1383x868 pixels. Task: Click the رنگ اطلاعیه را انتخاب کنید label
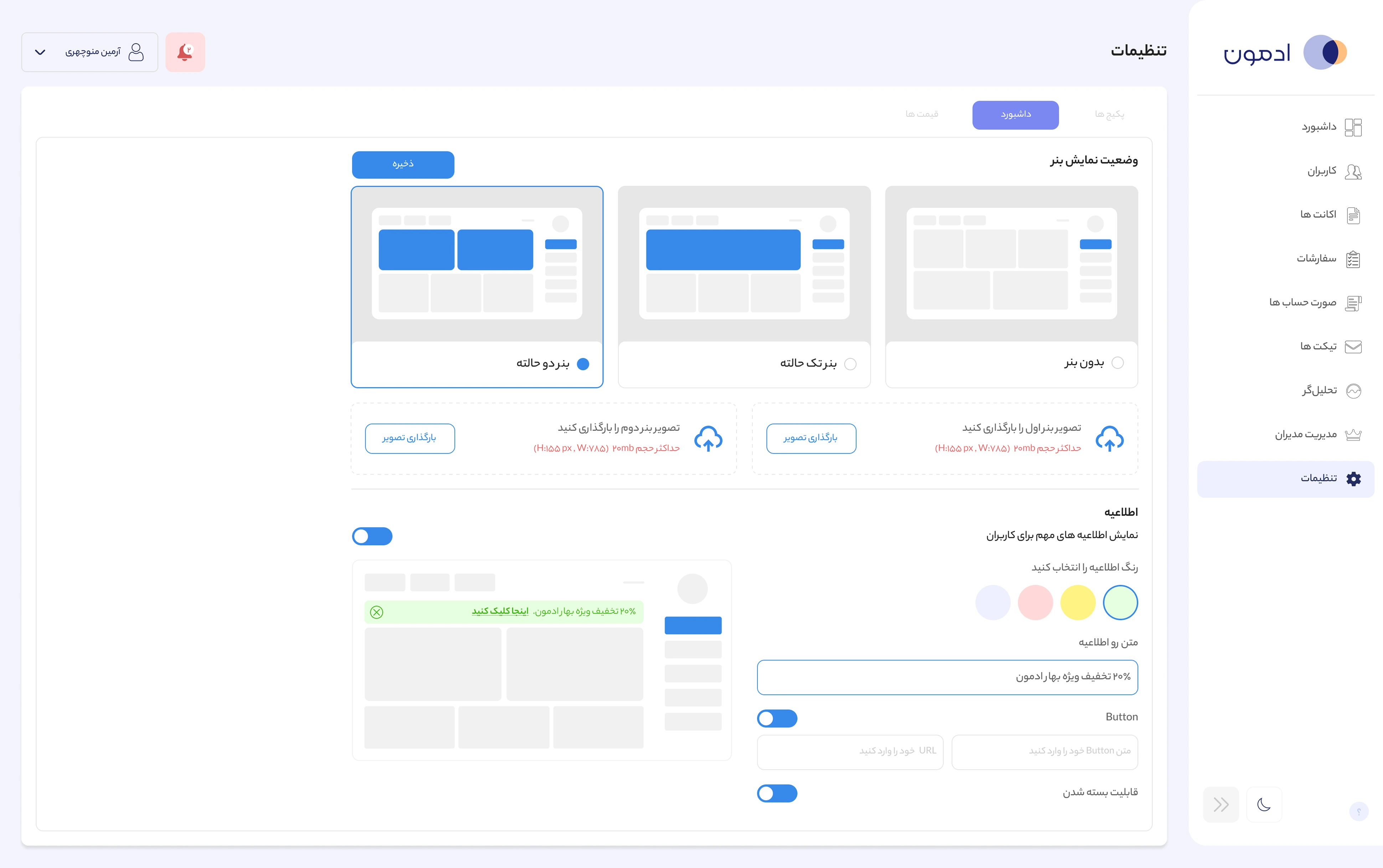click(1084, 567)
